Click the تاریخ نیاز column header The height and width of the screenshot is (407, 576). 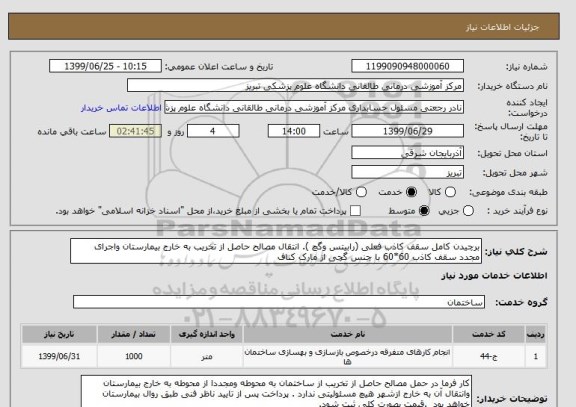point(59,334)
